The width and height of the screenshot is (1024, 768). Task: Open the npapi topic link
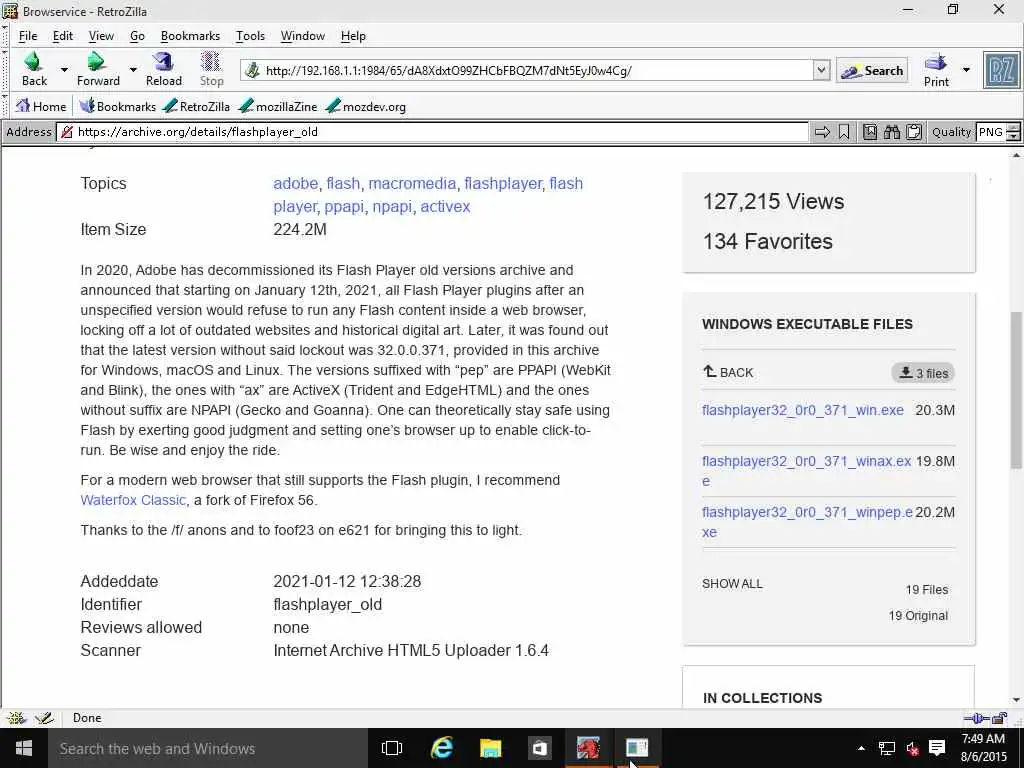pos(392,206)
